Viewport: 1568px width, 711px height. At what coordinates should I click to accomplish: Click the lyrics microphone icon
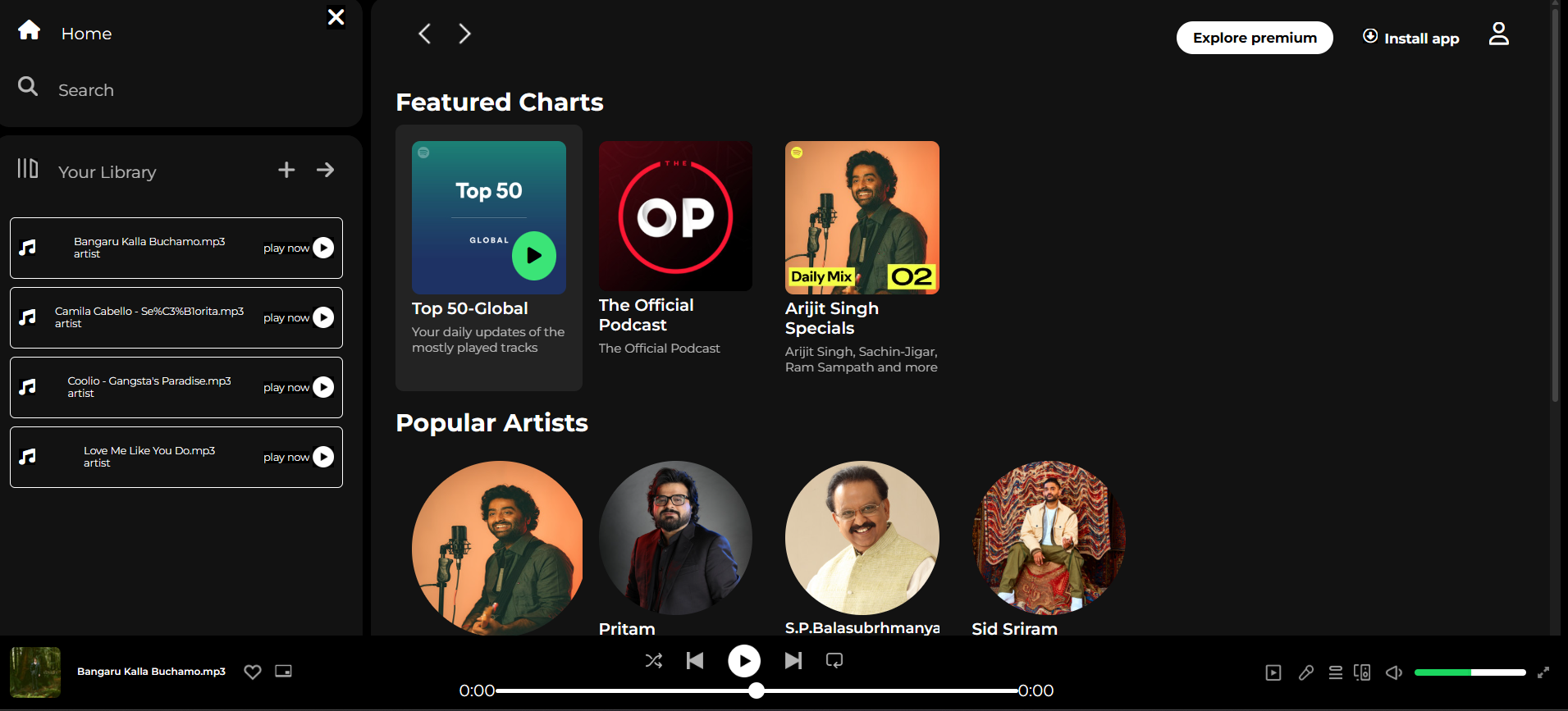click(x=1306, y=672)
